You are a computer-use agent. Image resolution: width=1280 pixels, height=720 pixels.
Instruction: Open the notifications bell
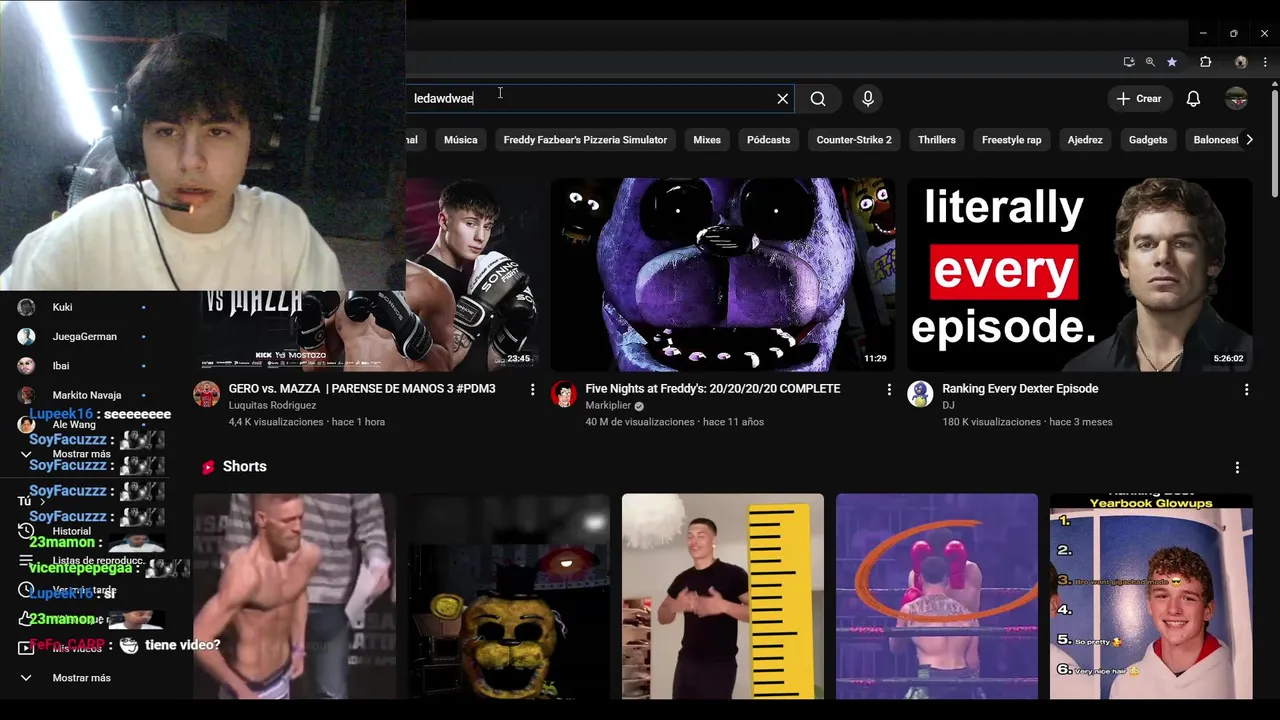tap(1193, 98)
